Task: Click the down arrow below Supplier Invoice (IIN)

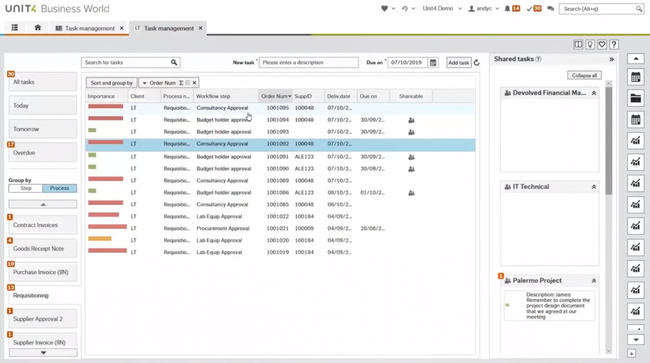Action: point(43,353)
